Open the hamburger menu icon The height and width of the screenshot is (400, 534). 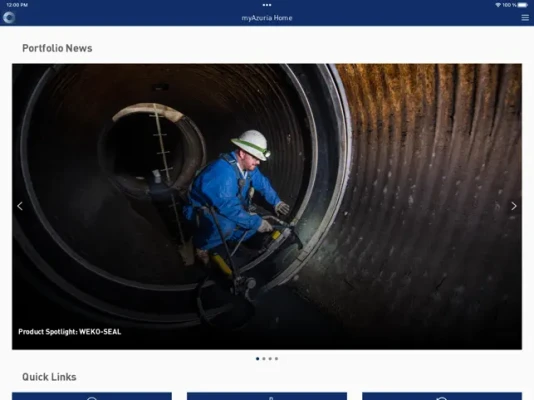click(x=525, y=18)
